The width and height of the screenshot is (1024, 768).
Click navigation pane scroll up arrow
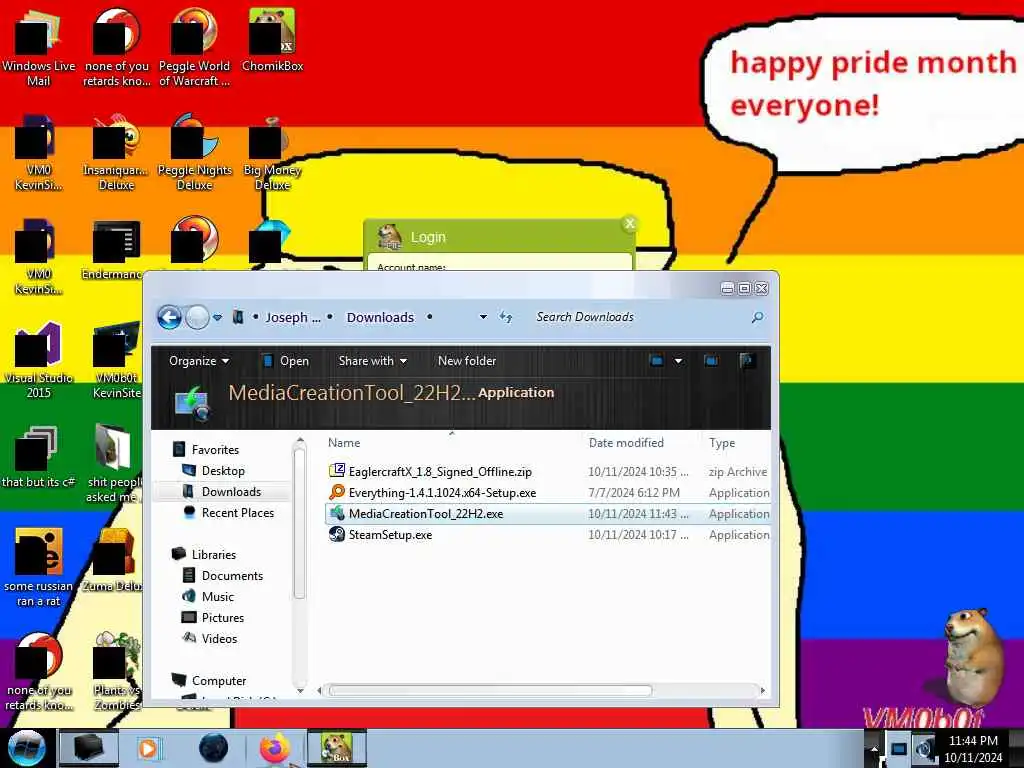click(300, 442)
